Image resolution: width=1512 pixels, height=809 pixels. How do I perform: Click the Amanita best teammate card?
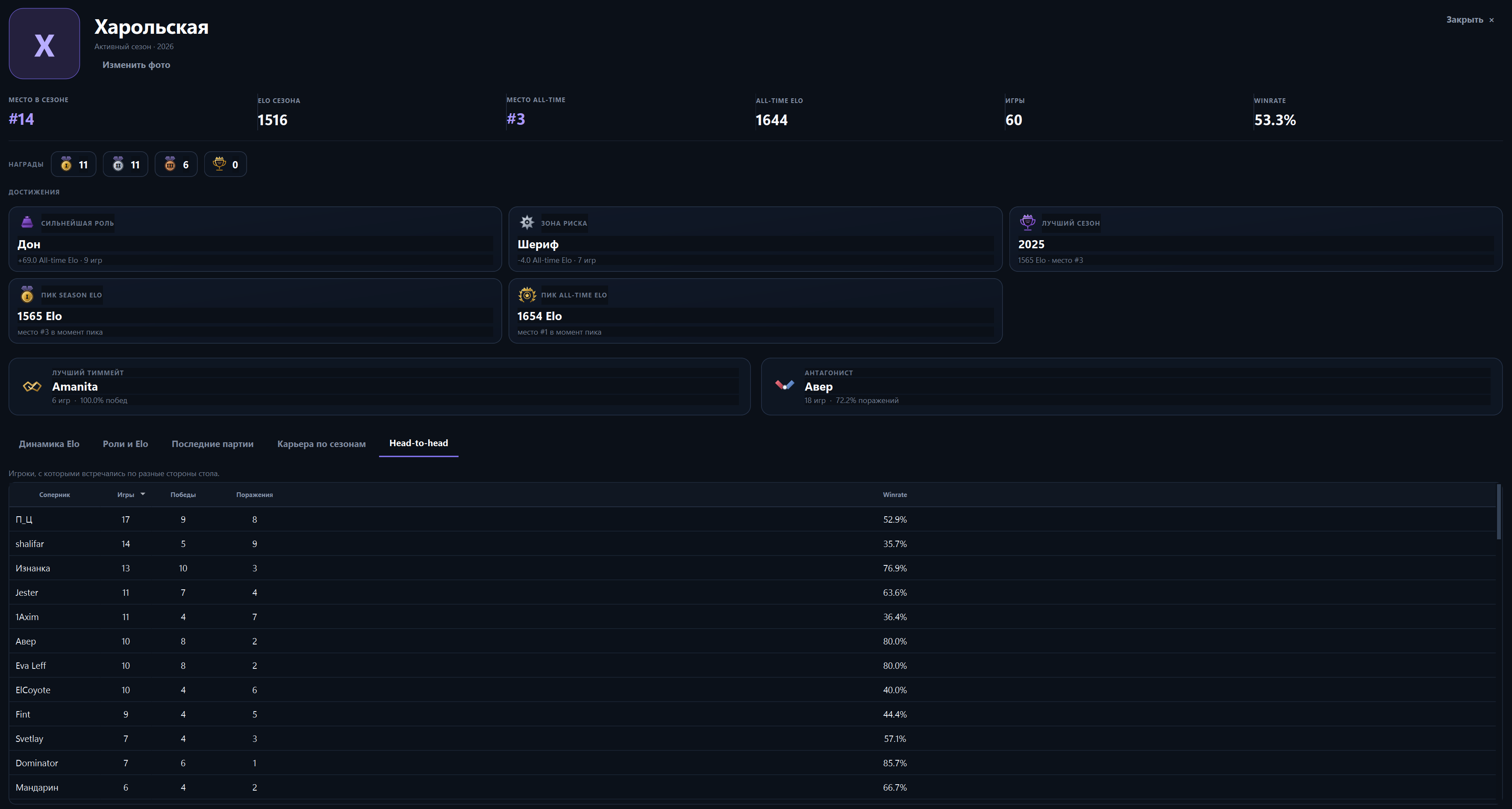(379, 386)
